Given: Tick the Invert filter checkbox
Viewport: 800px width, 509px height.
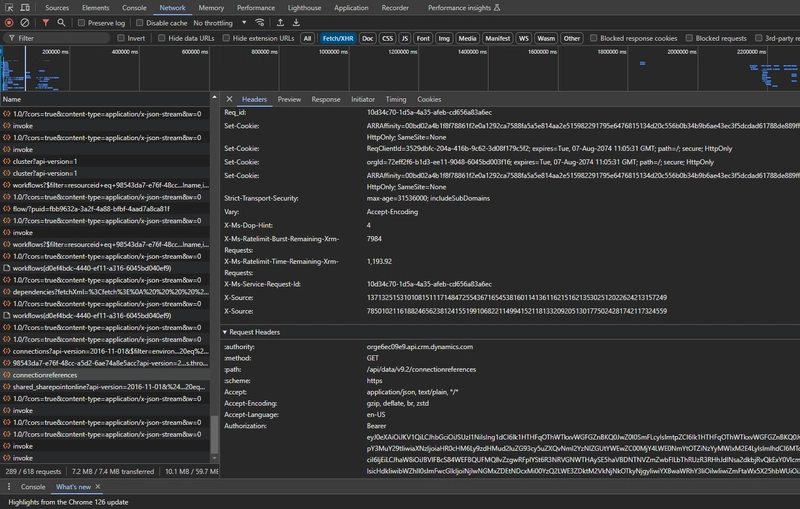Looking at the screenshot, I should 120,38.
